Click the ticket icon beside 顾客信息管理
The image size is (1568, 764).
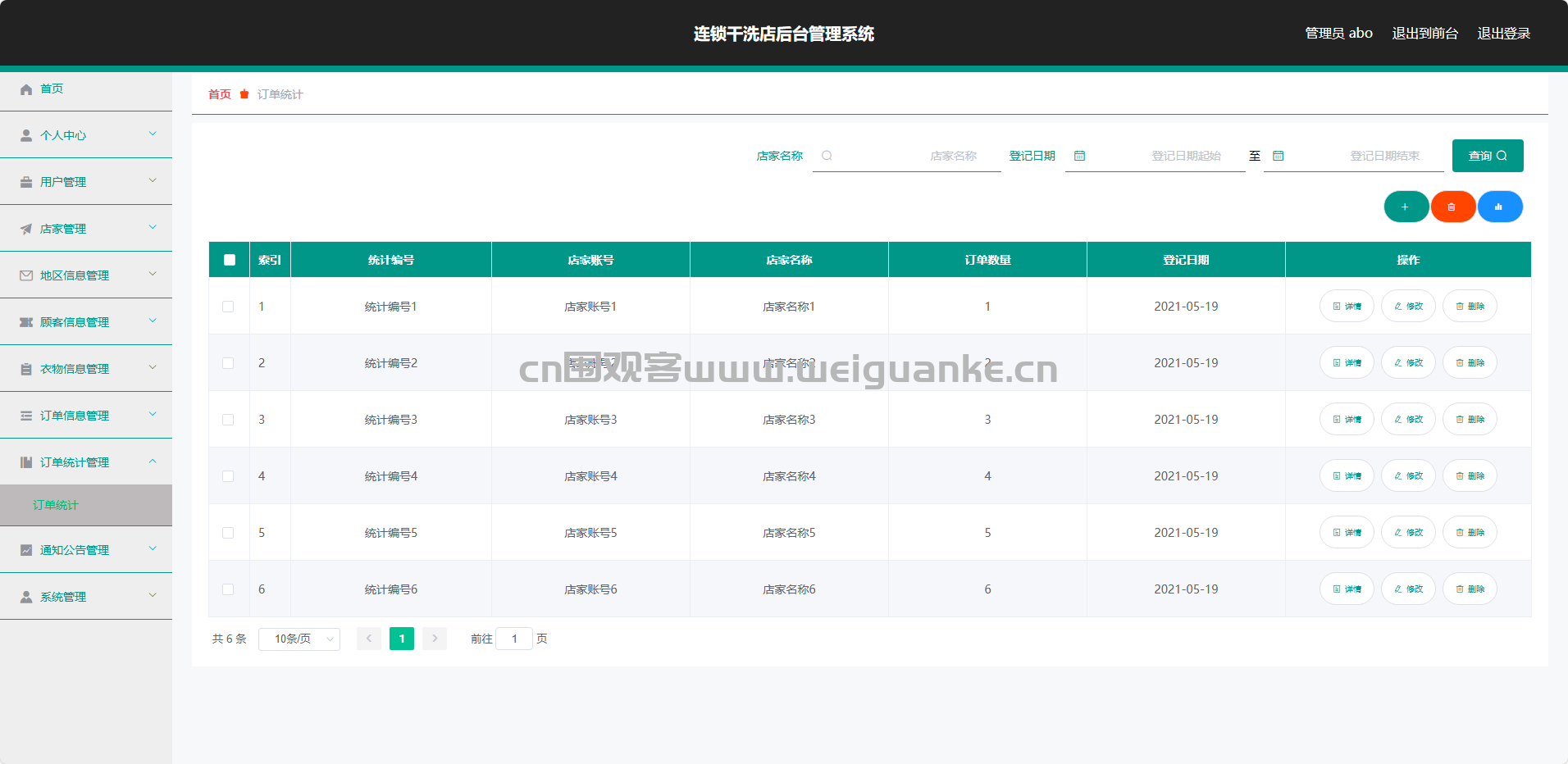pyautogui.click(x=26, y=322)
